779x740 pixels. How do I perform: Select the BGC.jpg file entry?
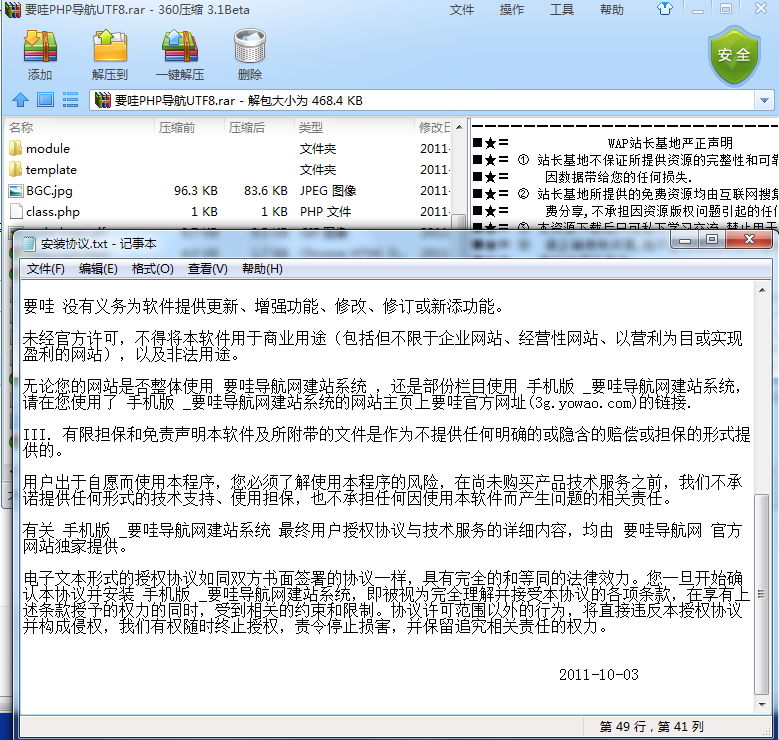49,191
